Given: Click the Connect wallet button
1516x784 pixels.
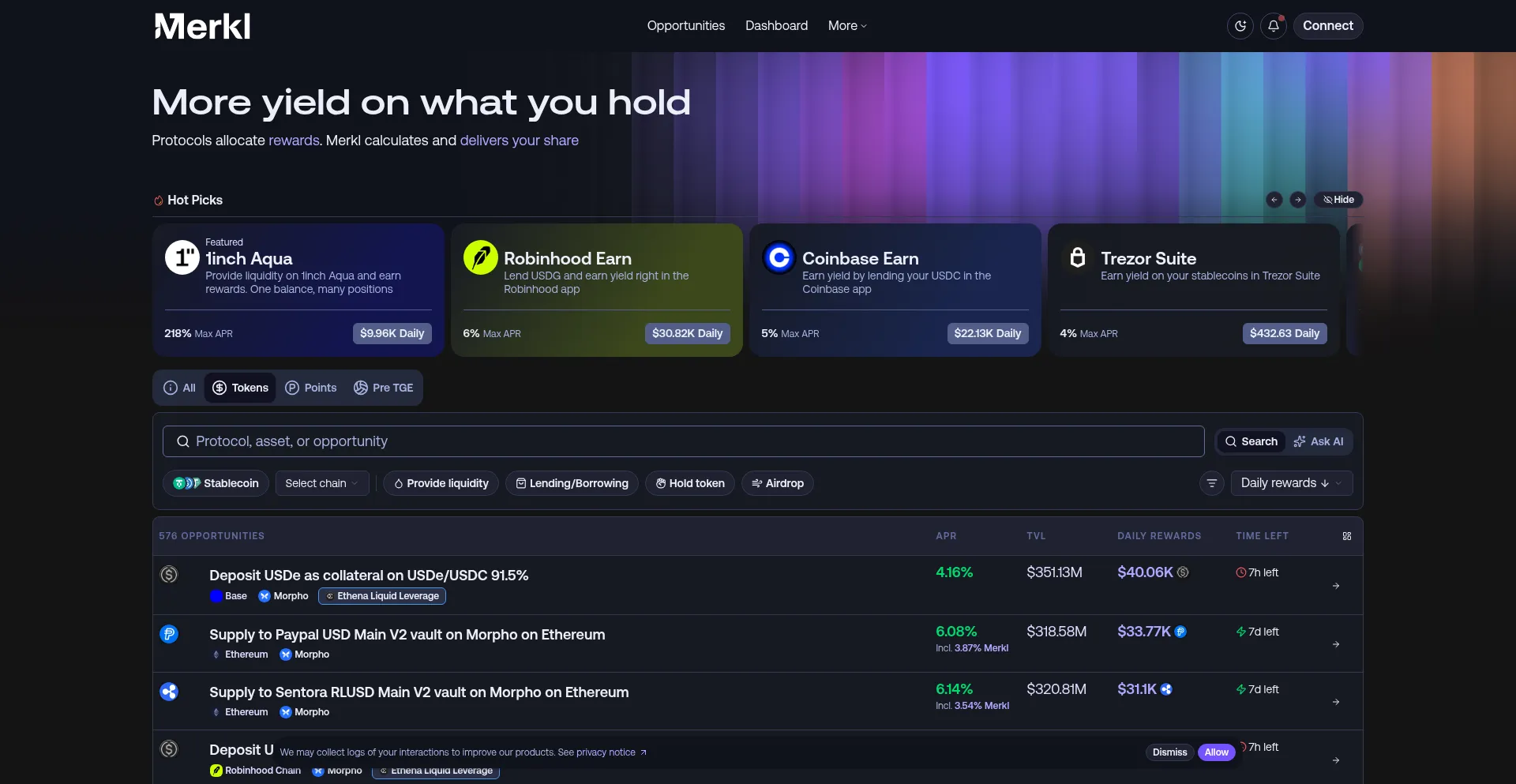Looking at the screenshot, I should [1328, 26].
